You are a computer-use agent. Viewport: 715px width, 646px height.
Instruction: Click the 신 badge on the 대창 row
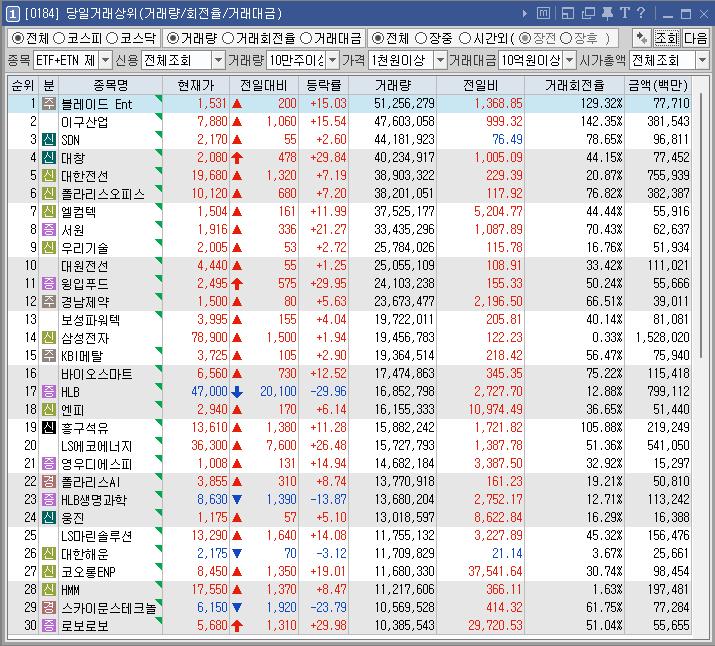(49, 158)
